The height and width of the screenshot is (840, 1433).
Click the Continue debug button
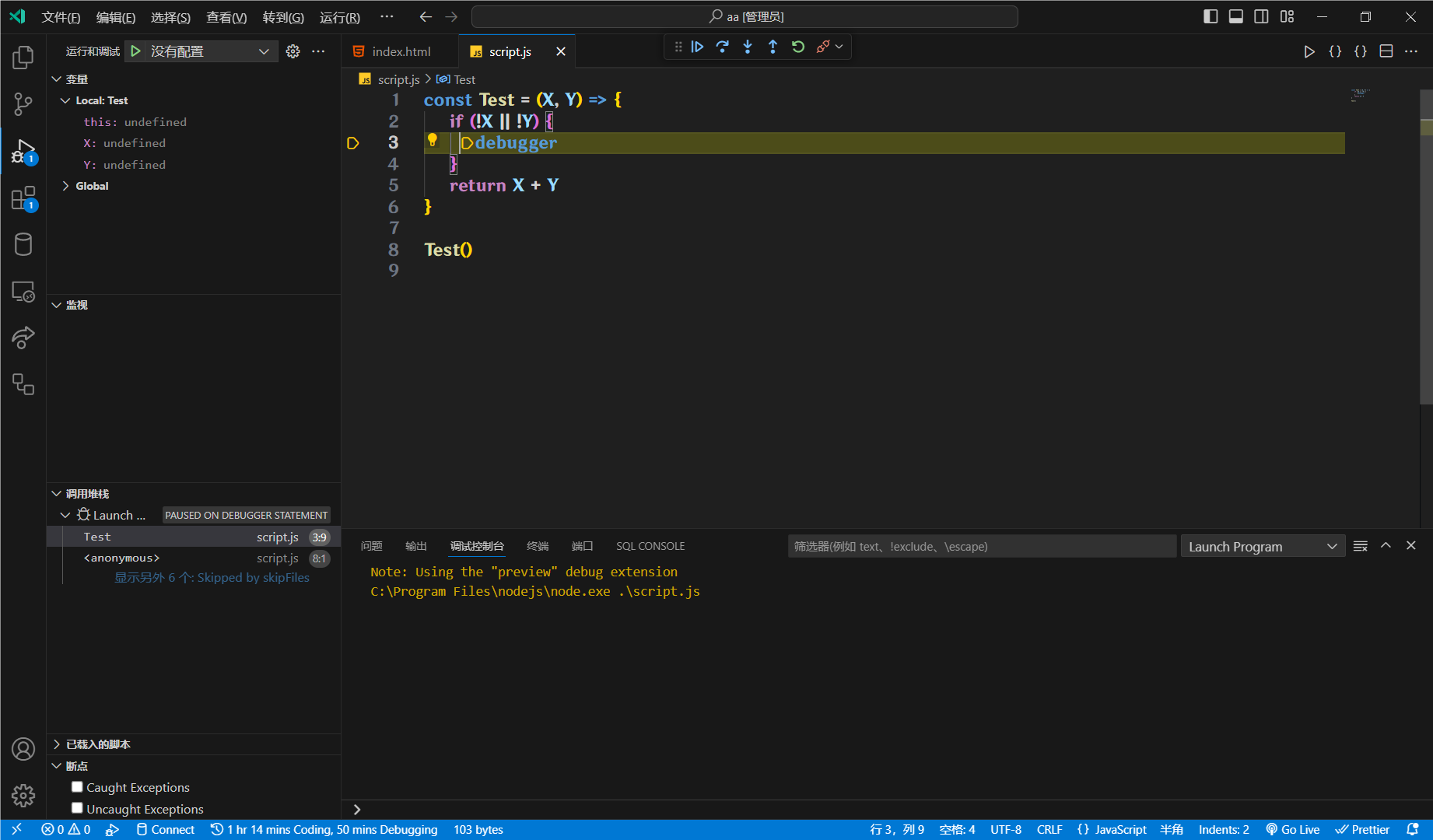pos(697,47)
